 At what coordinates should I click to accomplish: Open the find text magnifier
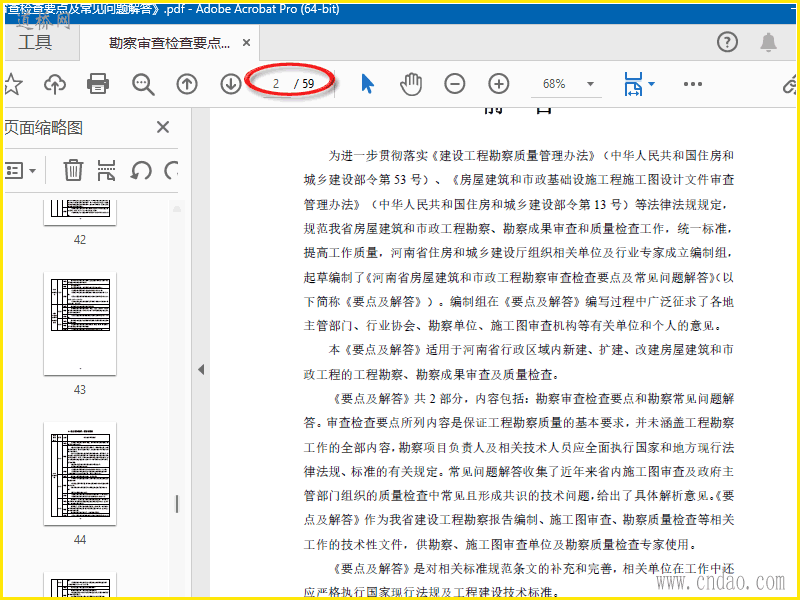click(x=143, y=84)
